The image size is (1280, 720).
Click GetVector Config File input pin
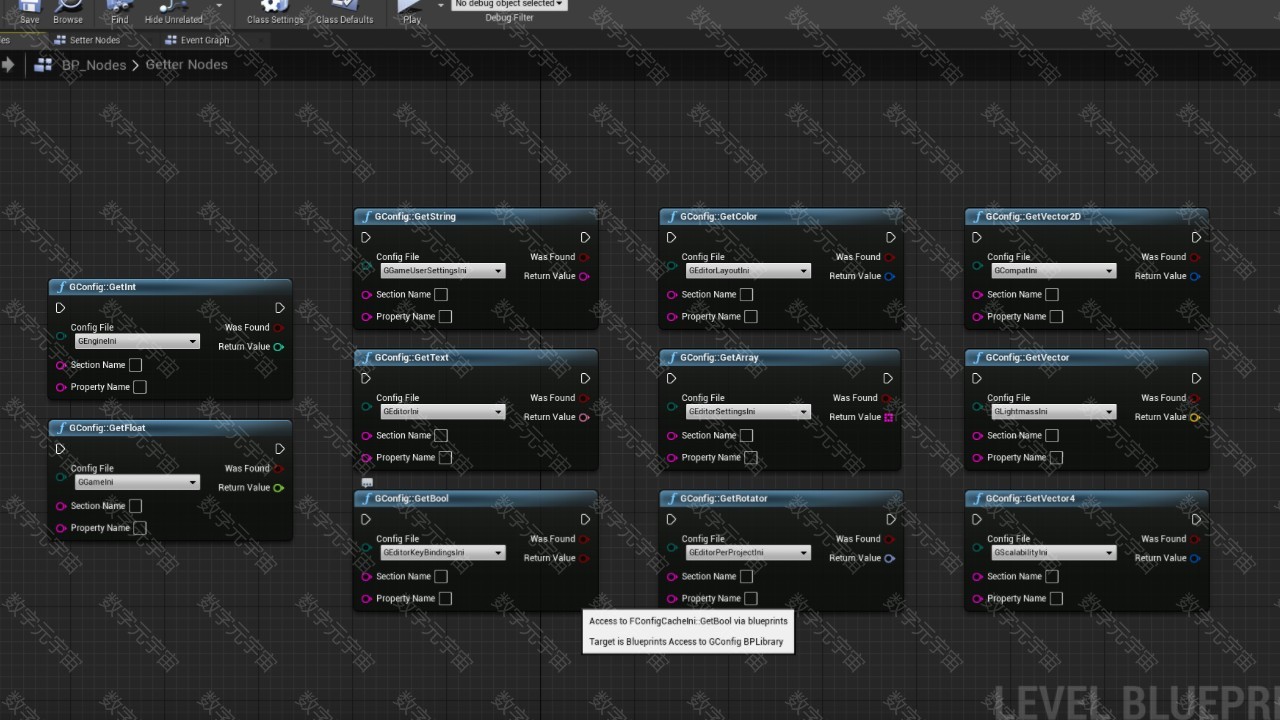[977, 407]
